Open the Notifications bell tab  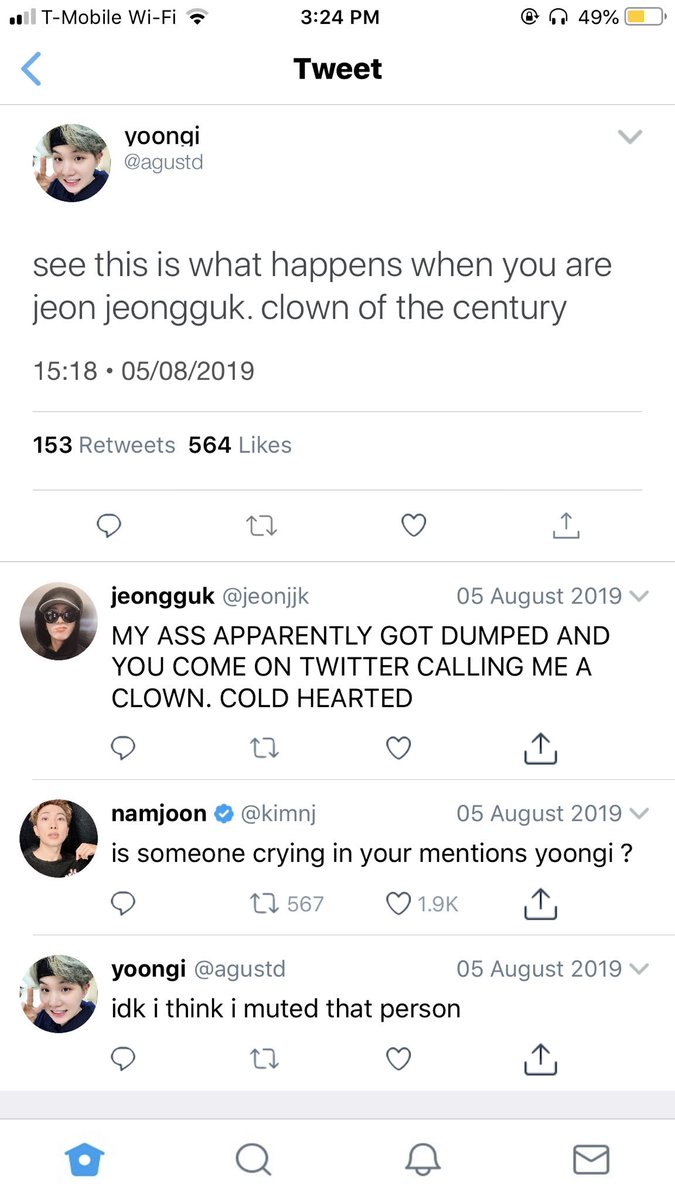422,1159
